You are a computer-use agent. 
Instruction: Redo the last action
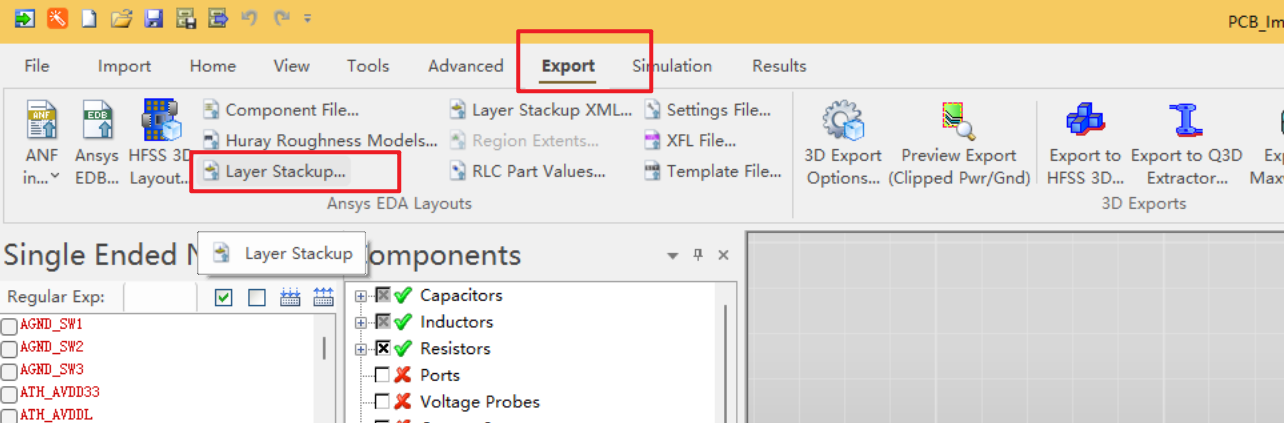pos(281,18)
